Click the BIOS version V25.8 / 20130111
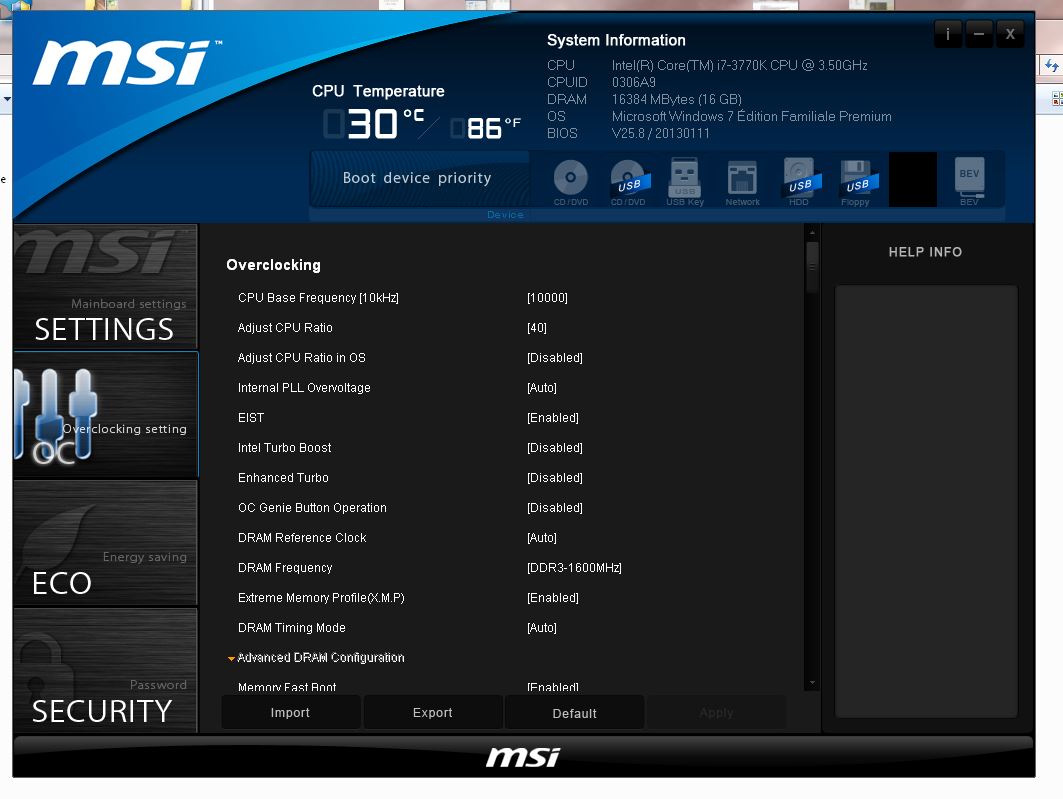This screenshot has width=1063, height=799. point(660,134)
